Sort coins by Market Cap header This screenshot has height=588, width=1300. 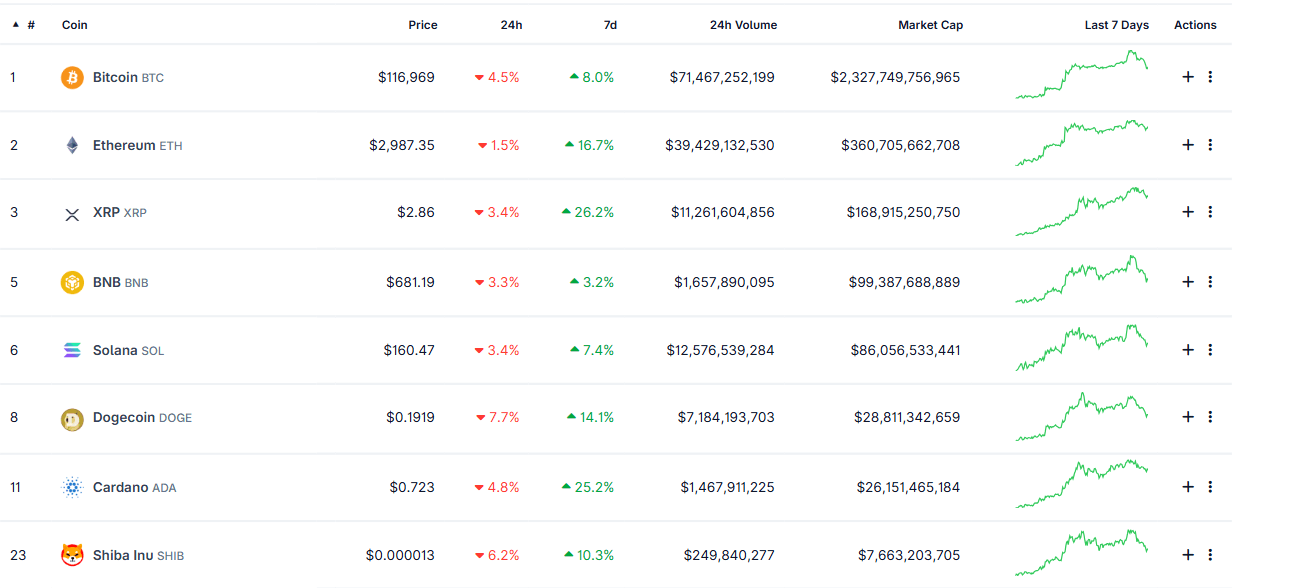click(930, 25)
